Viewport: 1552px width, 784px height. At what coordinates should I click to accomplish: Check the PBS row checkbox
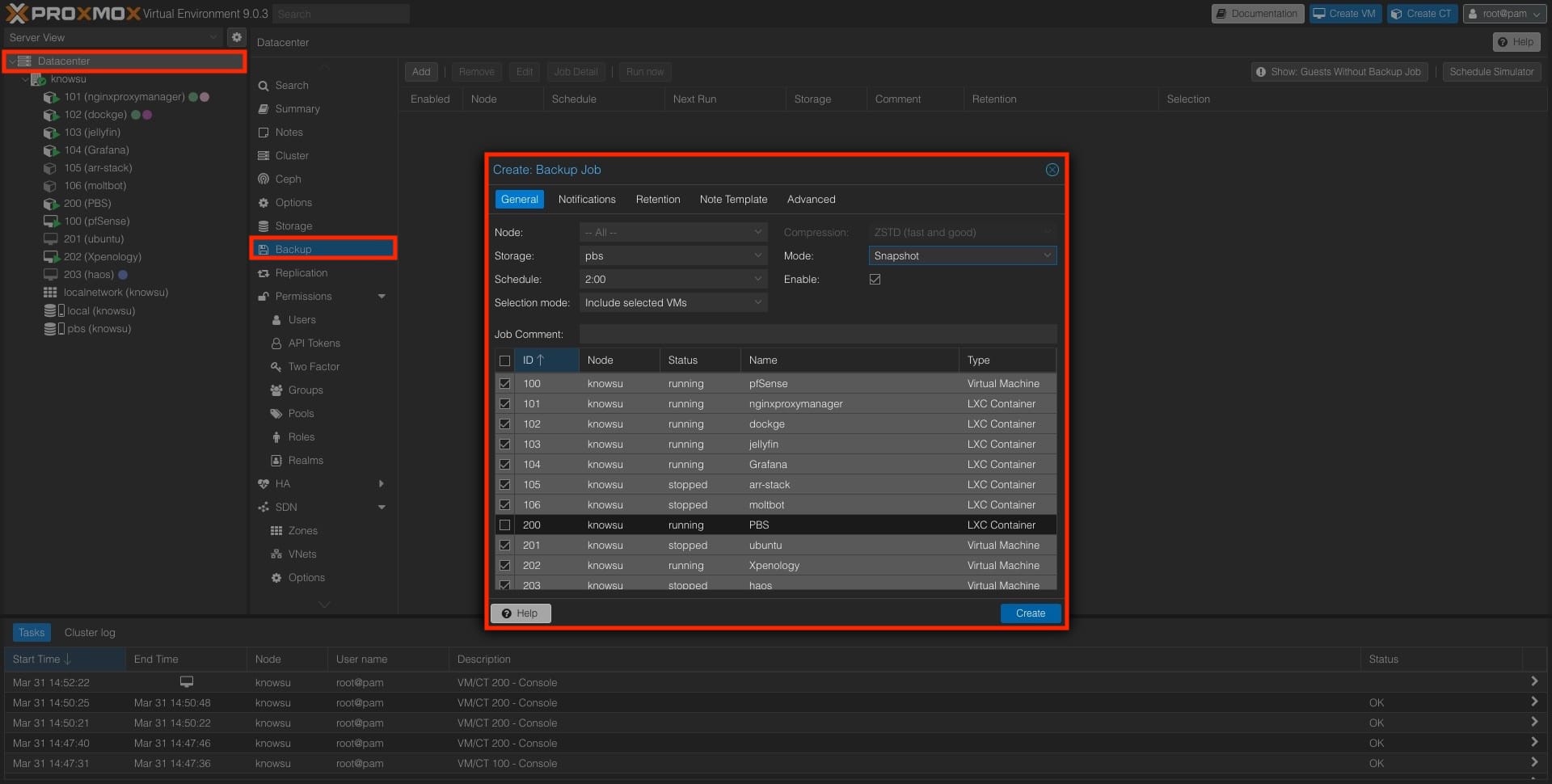pos(504,525)
